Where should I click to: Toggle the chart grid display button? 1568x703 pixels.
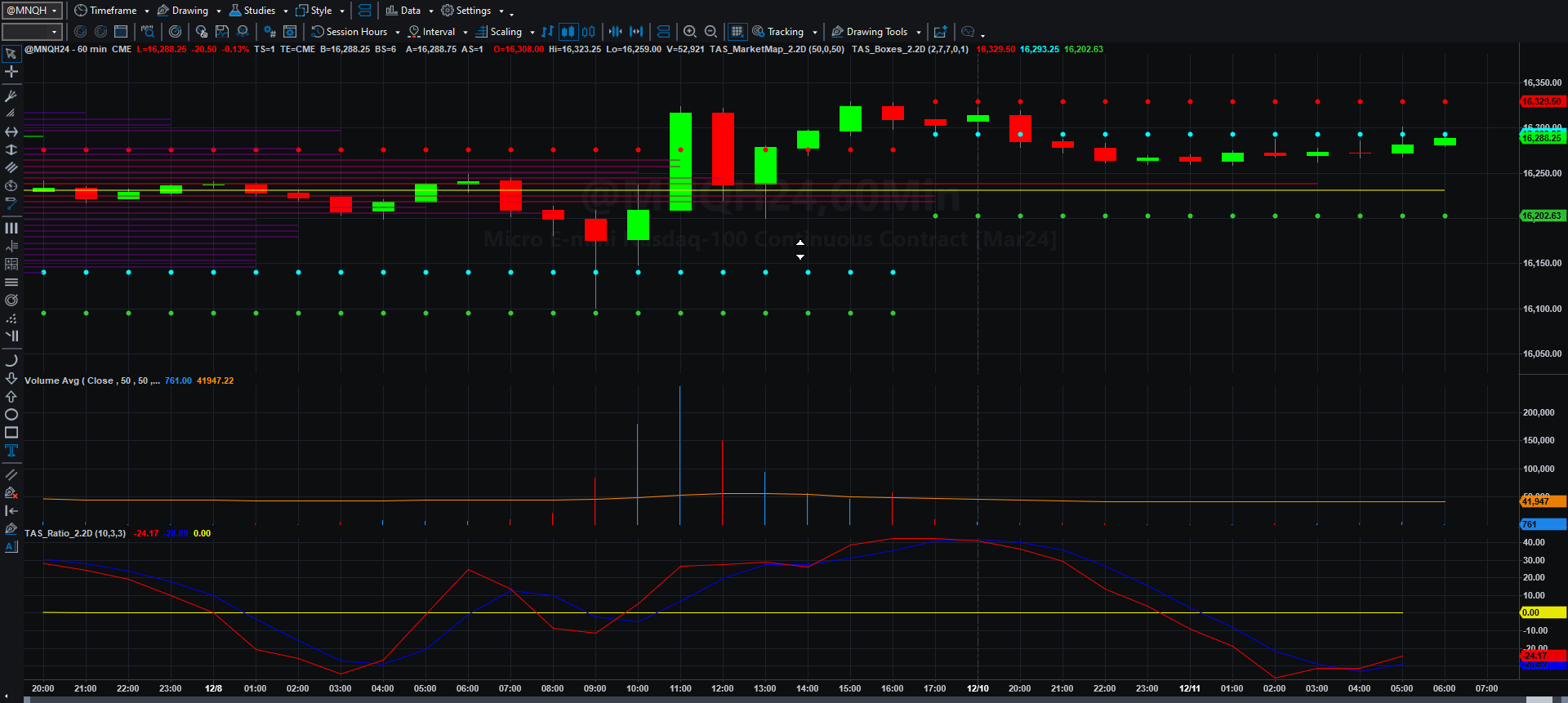(737, 32)
